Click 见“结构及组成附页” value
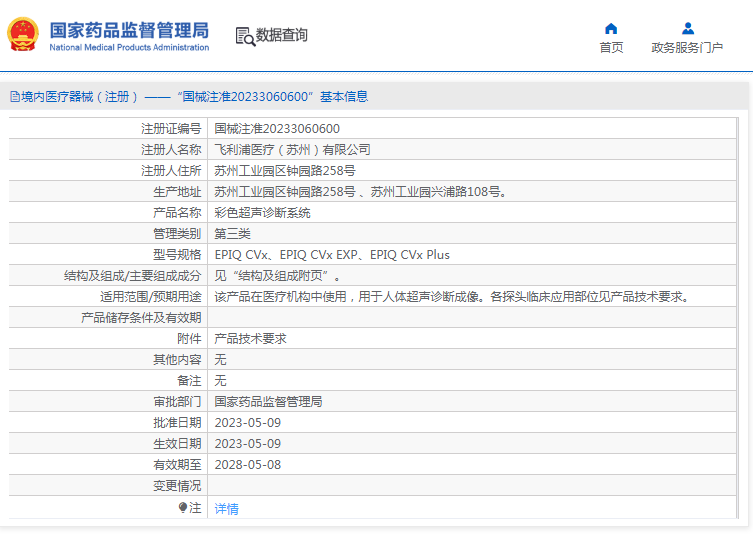Screen dimensions: 753x538 coord(277,276)
